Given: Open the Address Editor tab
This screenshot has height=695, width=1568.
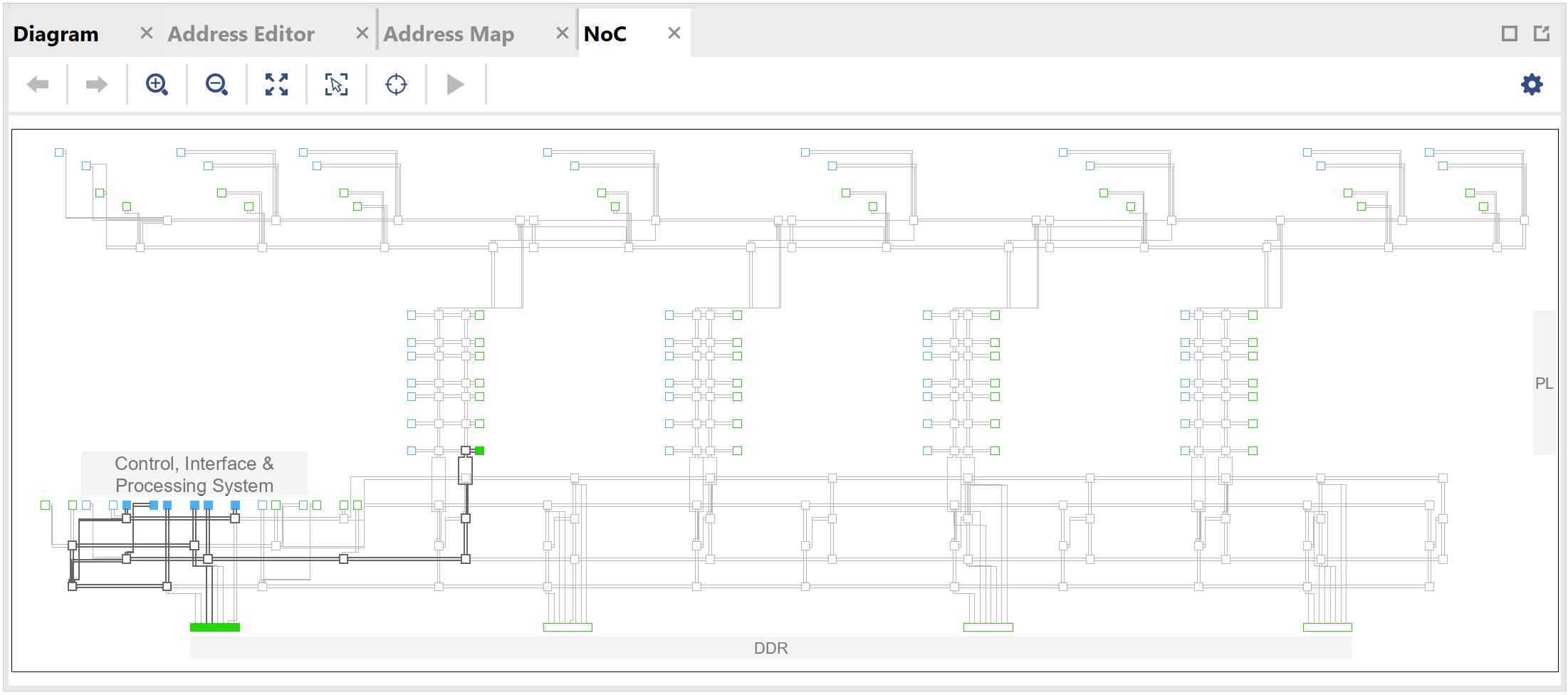Looking at the screenshot, I should [x=241, y=34].
